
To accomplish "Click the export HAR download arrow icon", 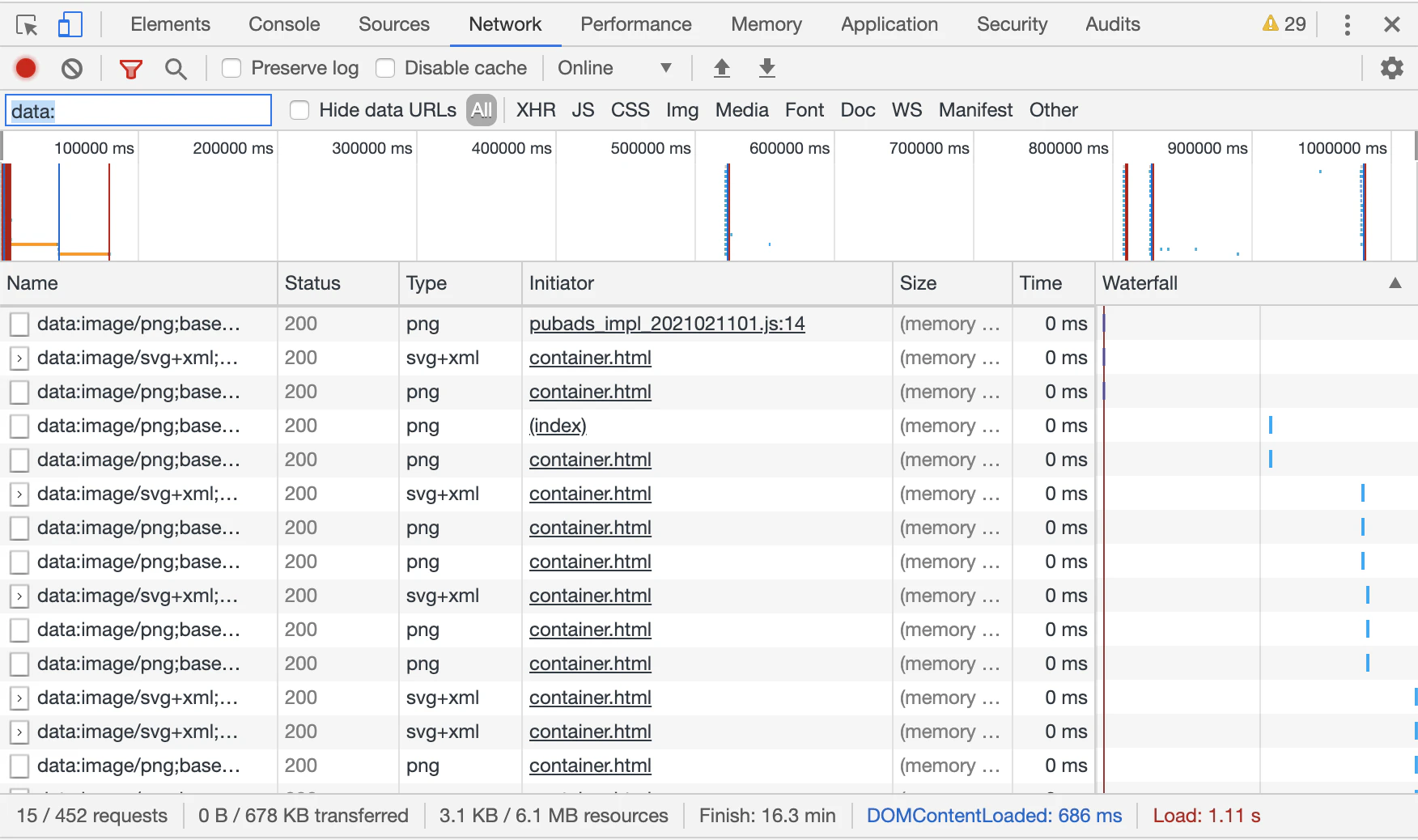I will point(767,68).
